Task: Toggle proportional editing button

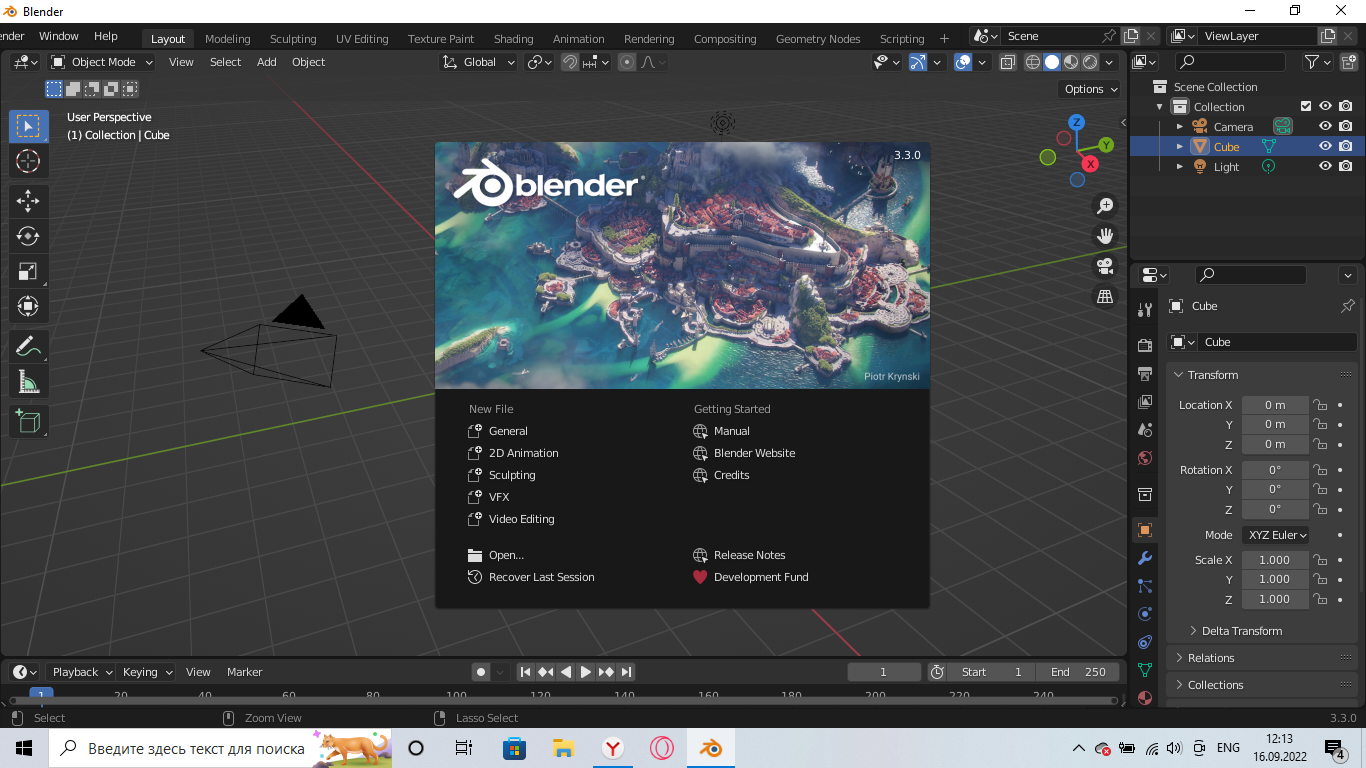Action: coord(627,62)
